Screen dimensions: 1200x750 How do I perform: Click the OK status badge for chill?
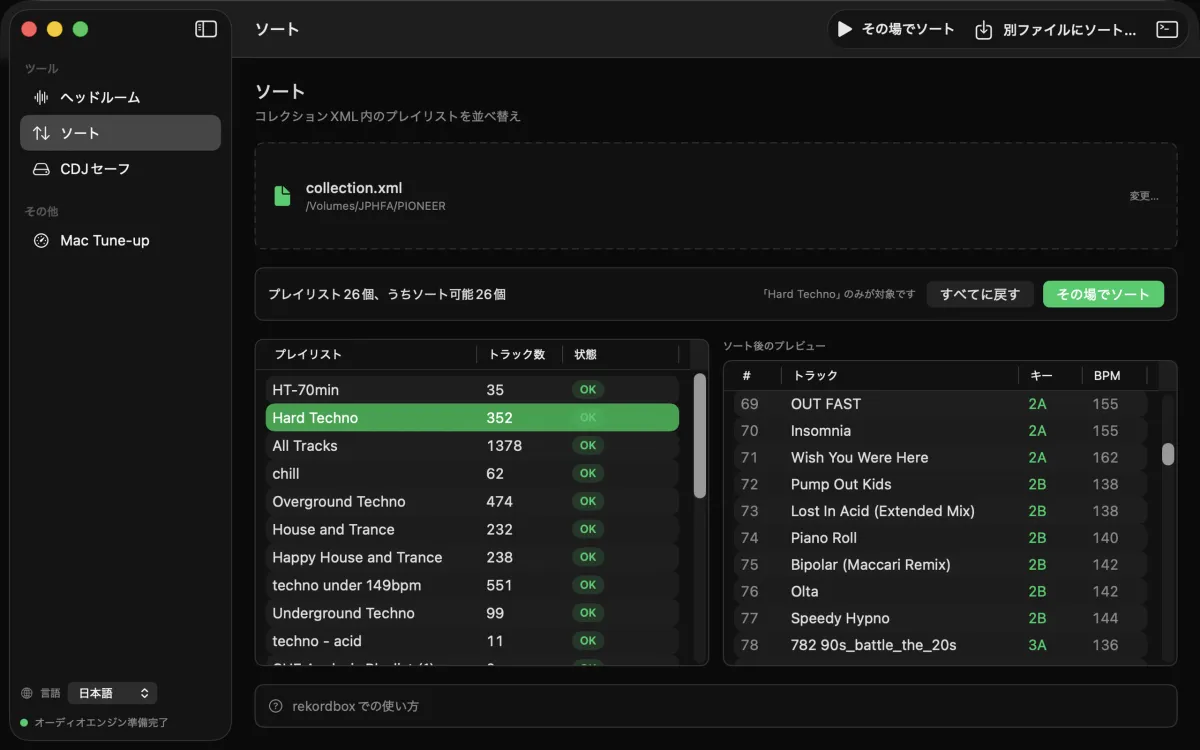pos(588,474)
